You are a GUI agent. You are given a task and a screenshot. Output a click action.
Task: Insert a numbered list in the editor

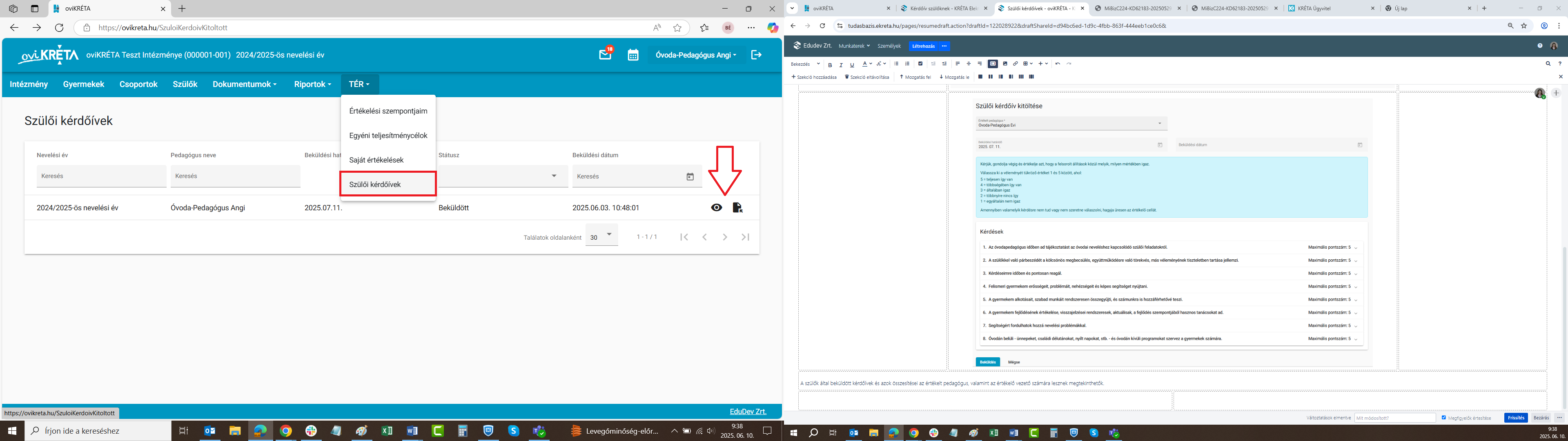click(x=908, y=64)
